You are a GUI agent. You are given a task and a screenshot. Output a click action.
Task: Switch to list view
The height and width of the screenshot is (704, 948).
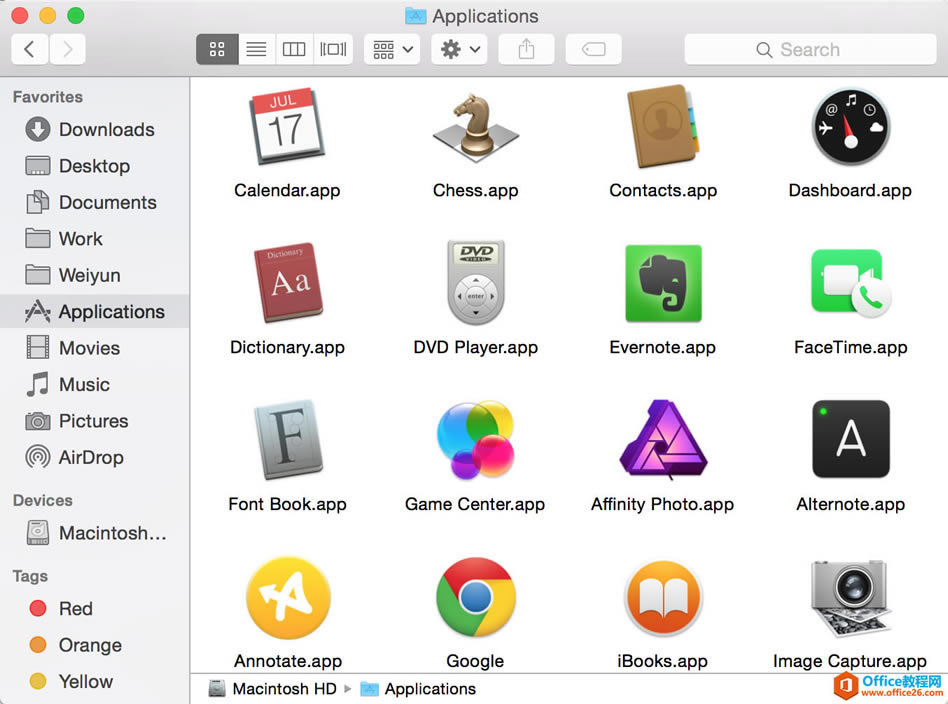point(256,48)
